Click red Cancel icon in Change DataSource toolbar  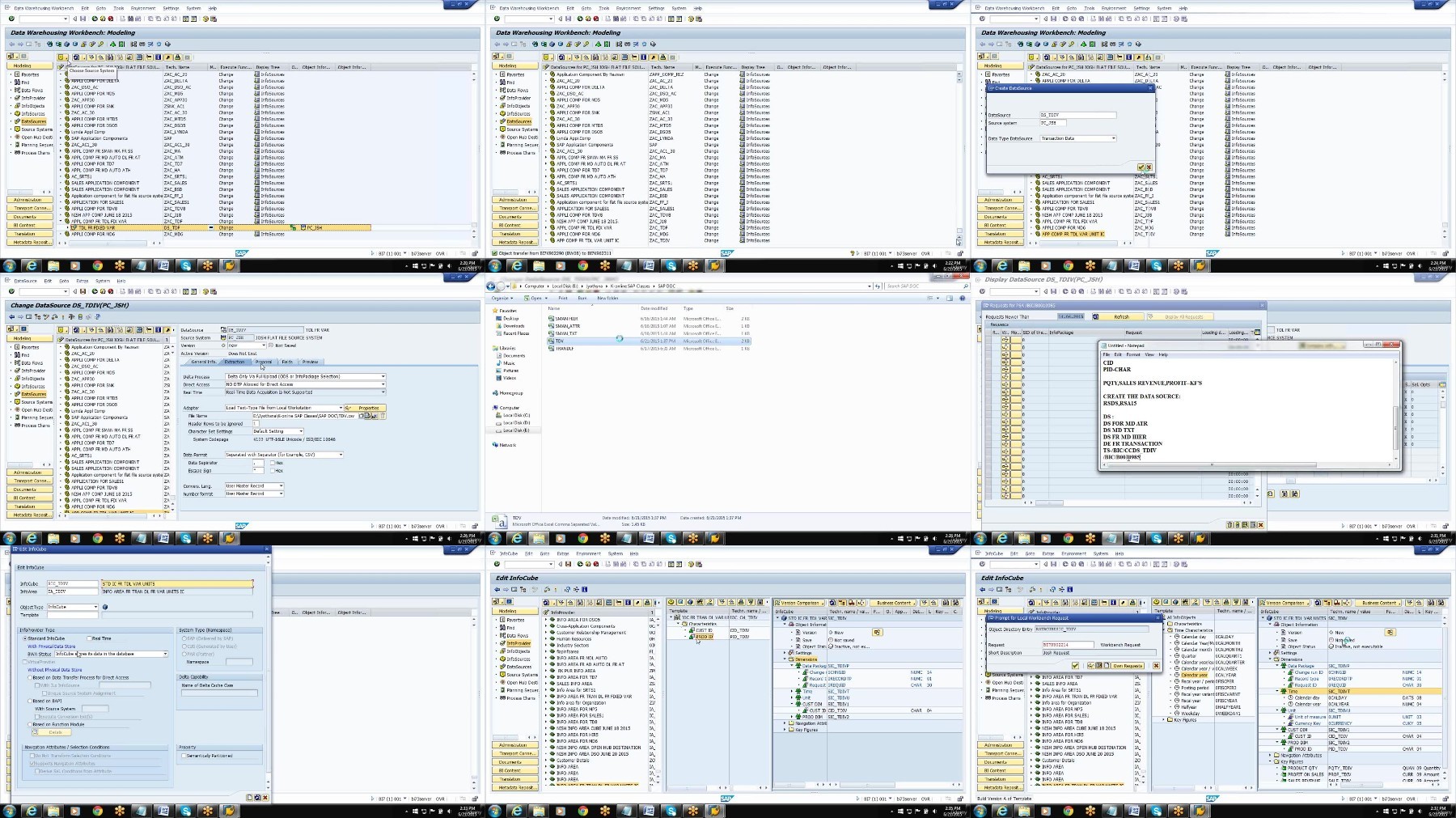111,291
